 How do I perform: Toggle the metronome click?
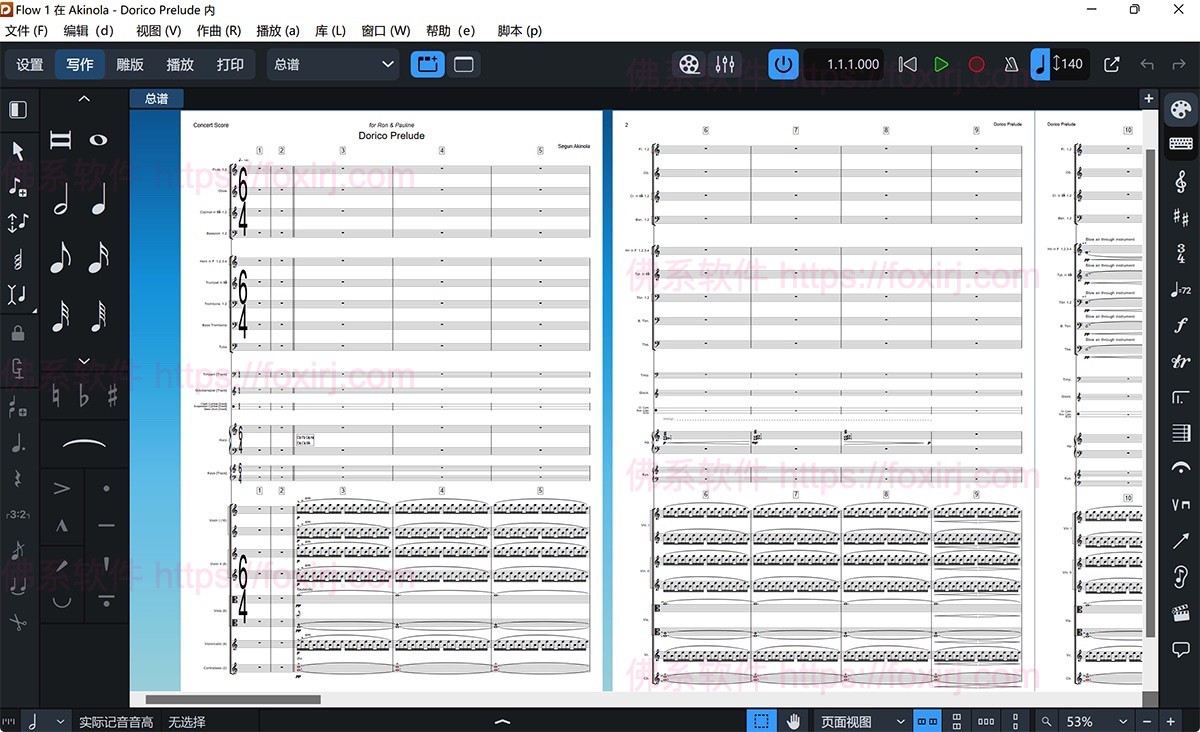[x=1011, y=63]
